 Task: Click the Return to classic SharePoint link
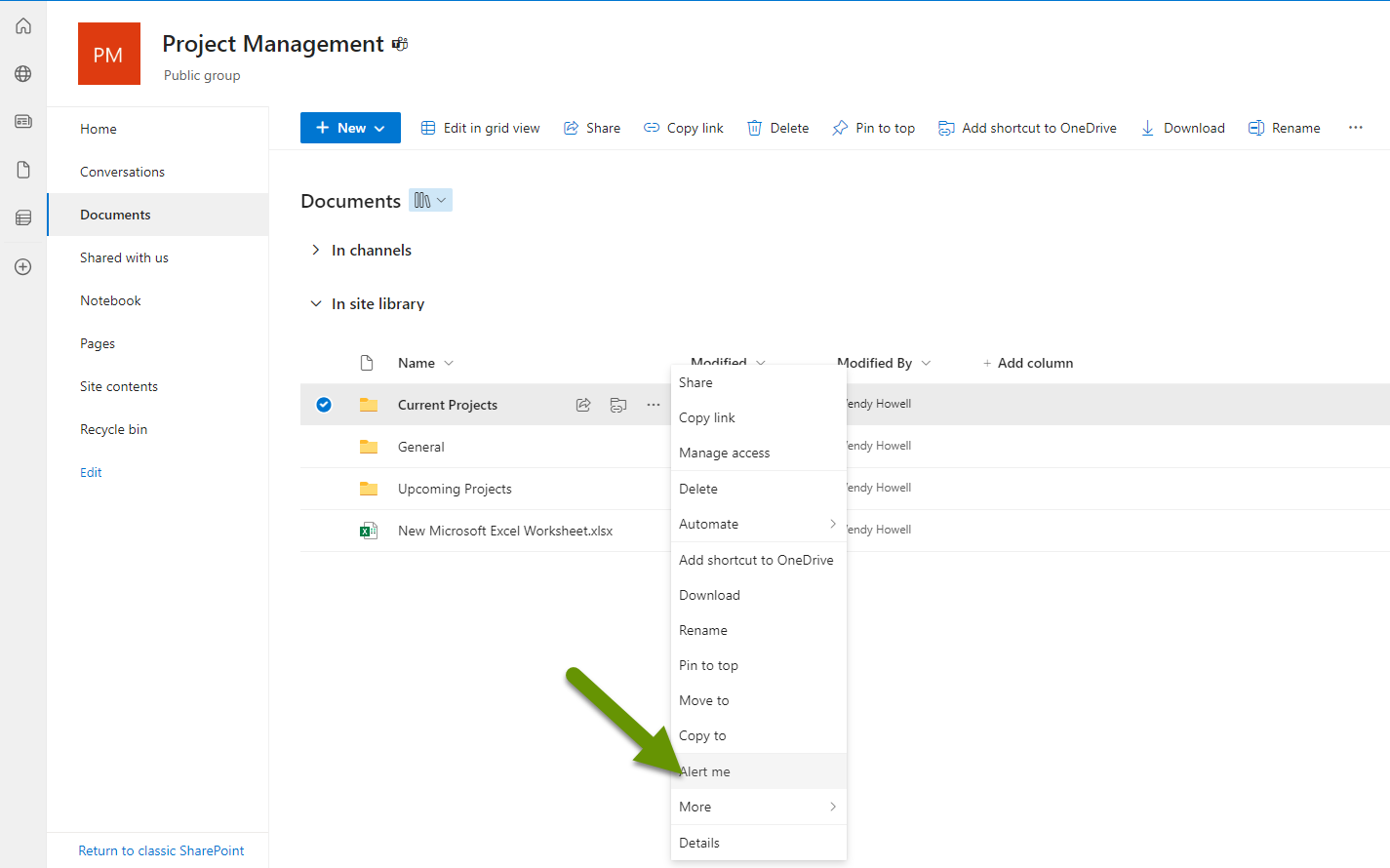tap(161, 850)
